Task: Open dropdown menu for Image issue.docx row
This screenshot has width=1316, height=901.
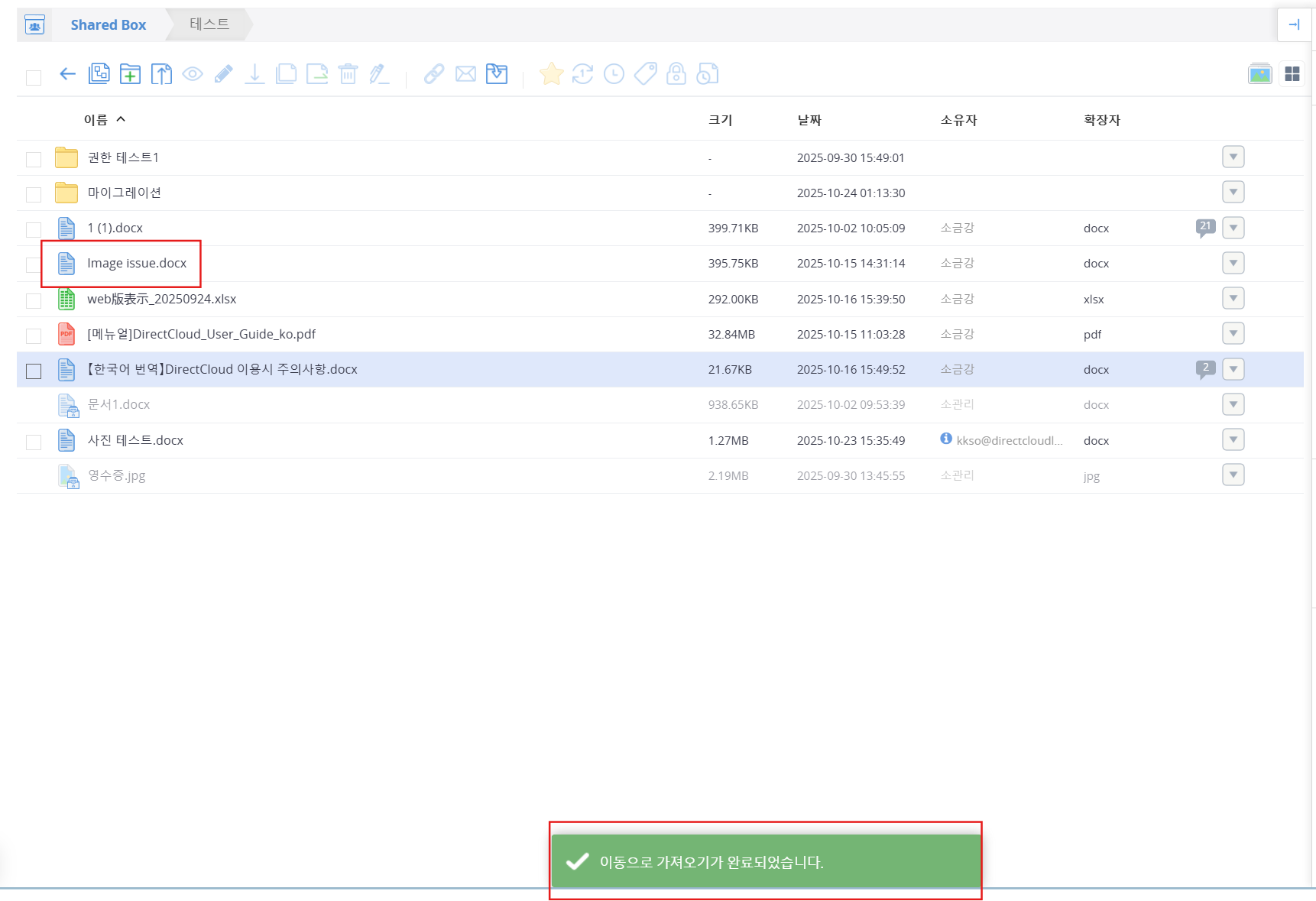Action: click(x=1233, y=264)
